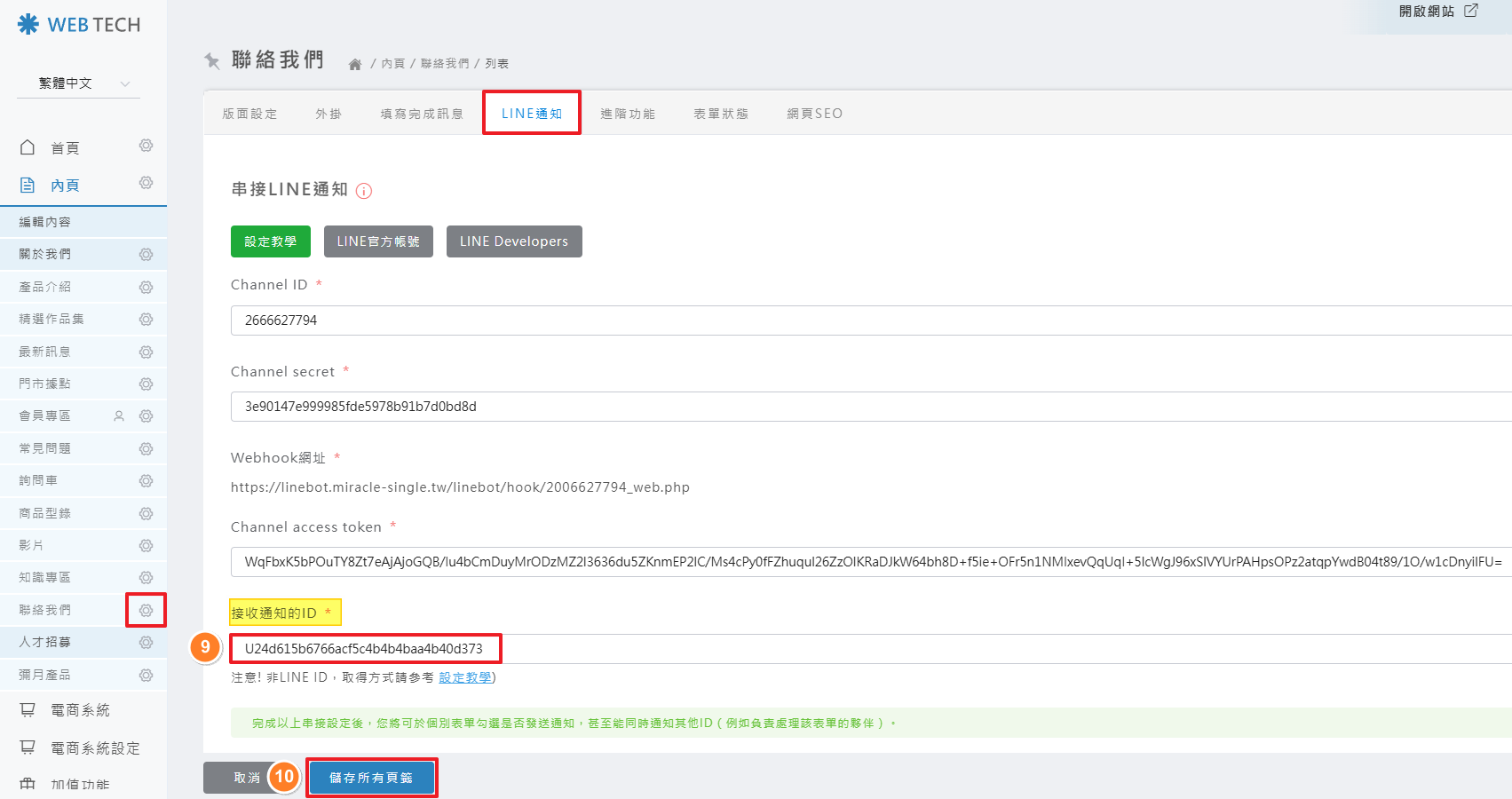1512x799 pixels.
Task: Click the info icon beside 串接LINE通知
Action: (x=364, y=191)
